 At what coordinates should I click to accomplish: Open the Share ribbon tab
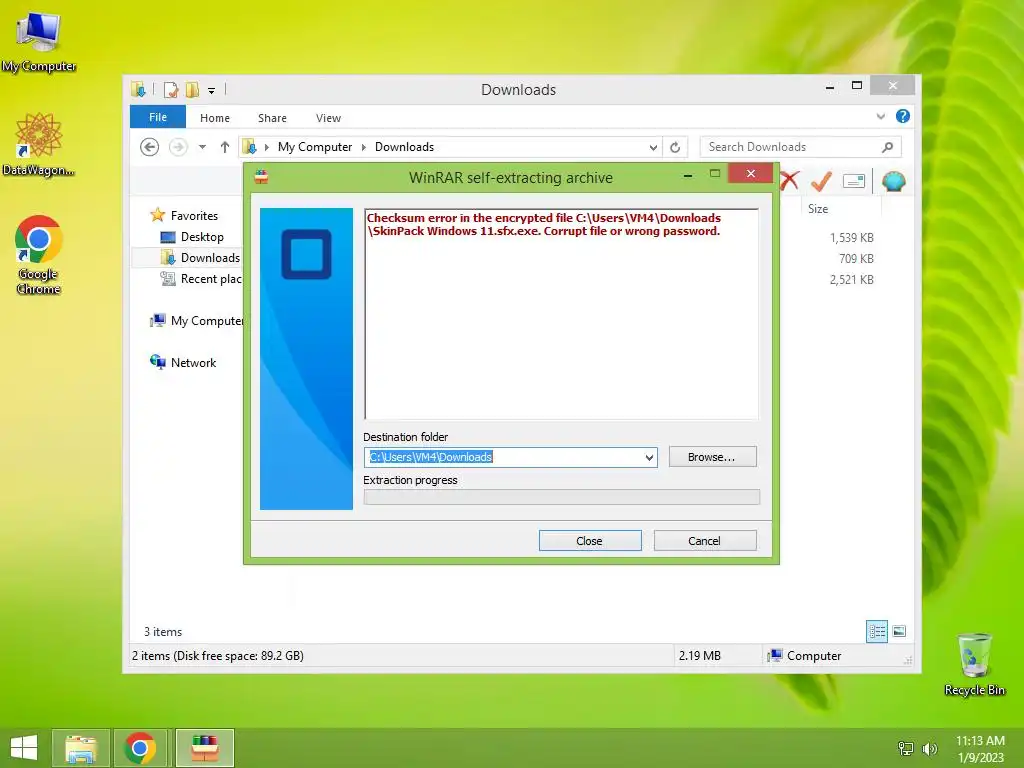coord(272,118)
